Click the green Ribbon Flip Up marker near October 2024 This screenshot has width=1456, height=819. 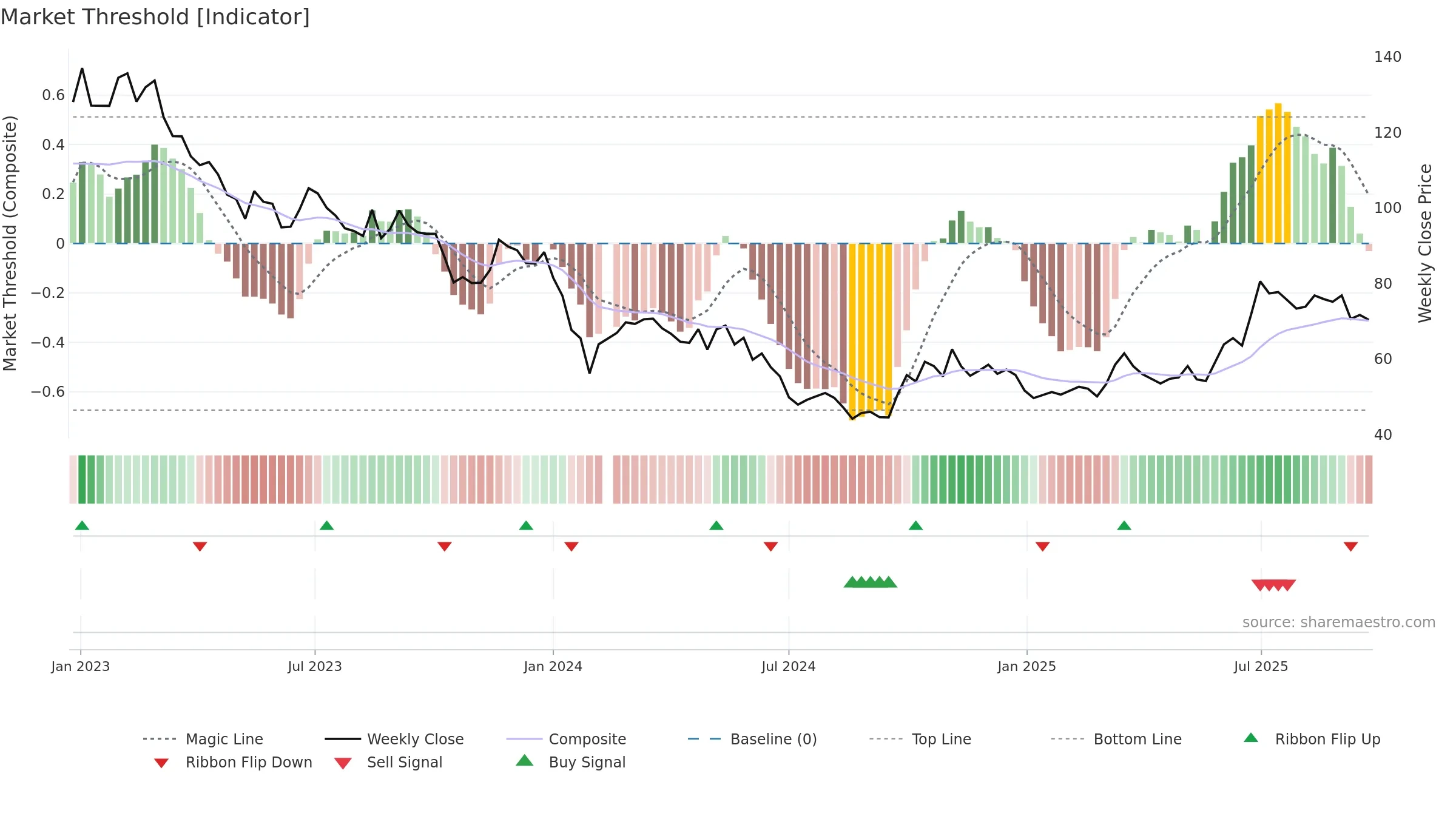915,525
